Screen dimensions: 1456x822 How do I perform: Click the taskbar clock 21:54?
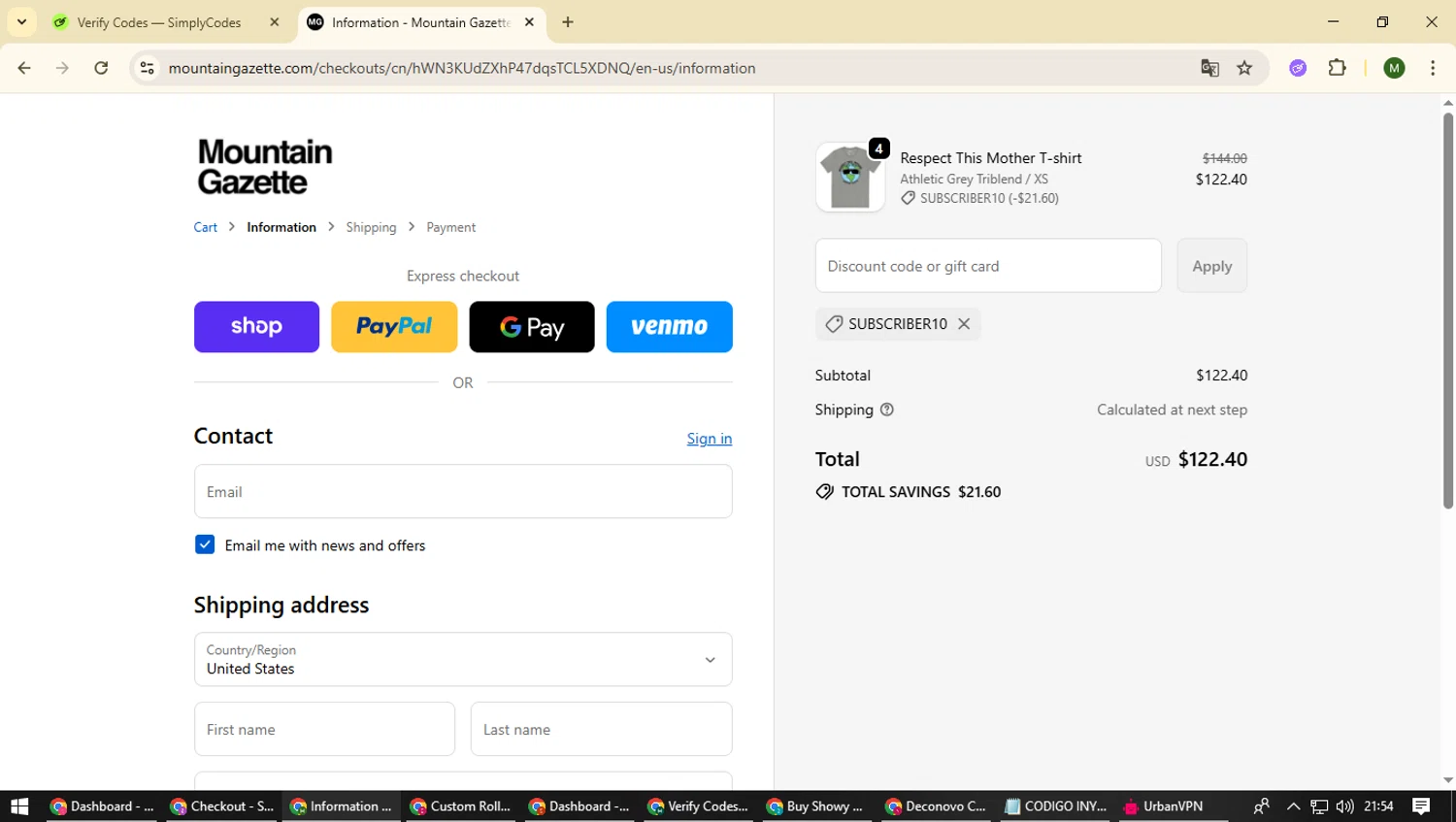[1378, 806]
